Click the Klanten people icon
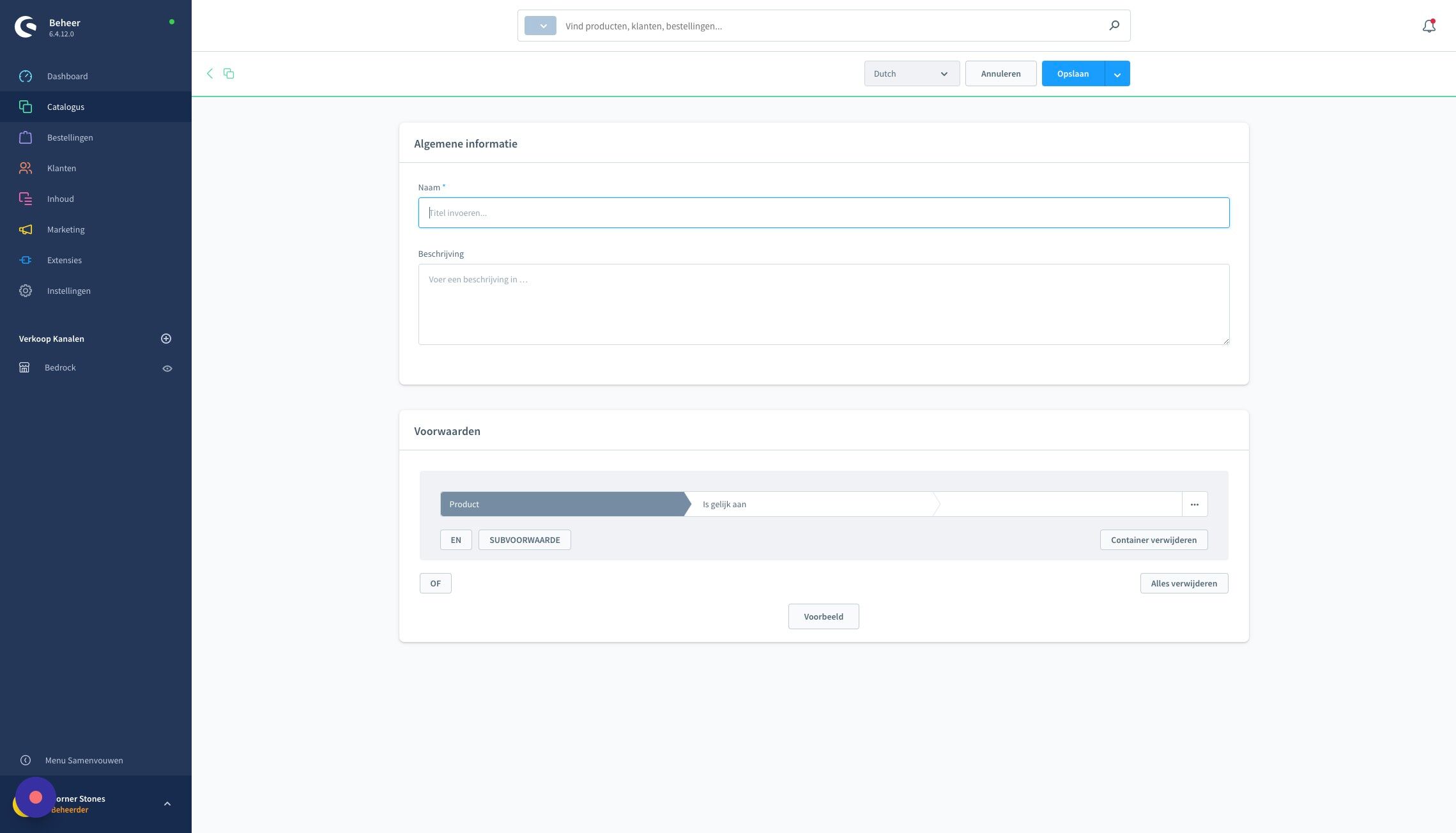The image size is (1456, 833). click(x=26, y=168)
